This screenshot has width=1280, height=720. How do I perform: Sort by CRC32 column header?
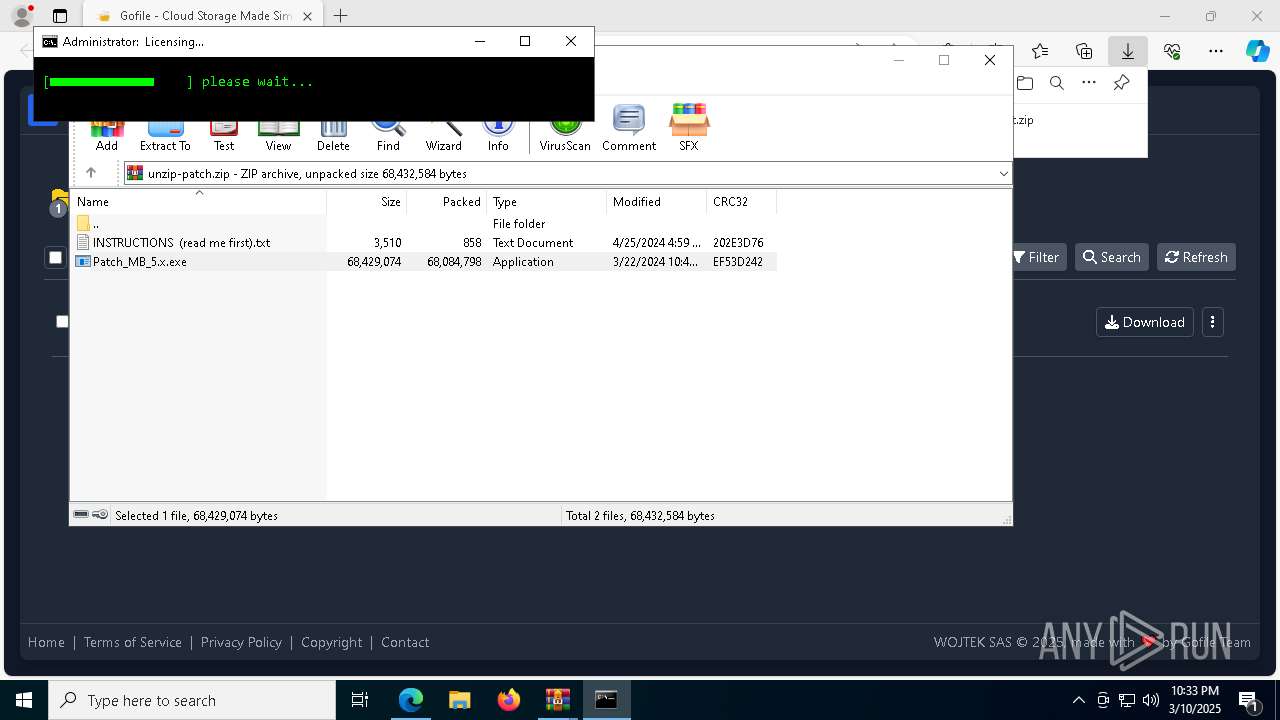[x=742, y=202]
